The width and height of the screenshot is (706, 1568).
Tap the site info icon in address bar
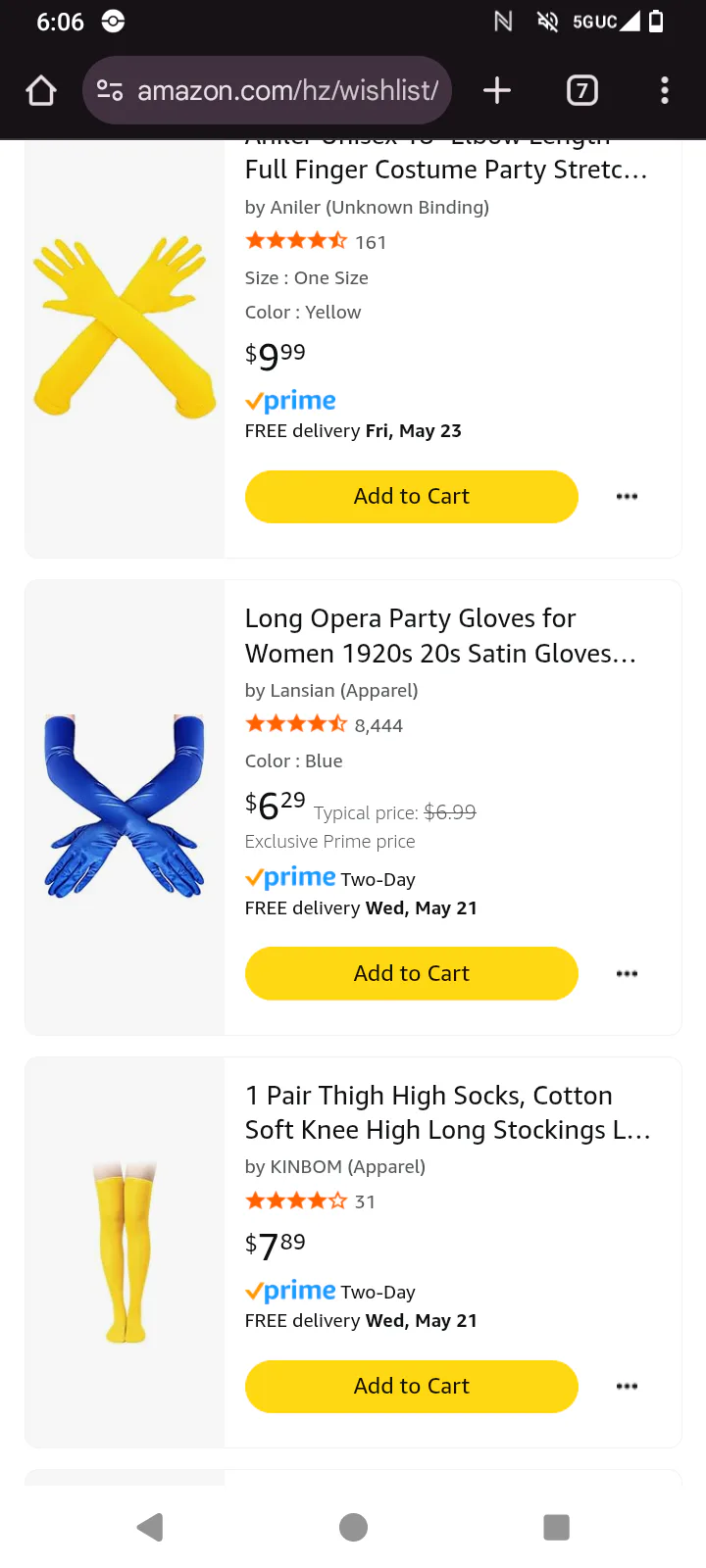(x=110, y=91)
